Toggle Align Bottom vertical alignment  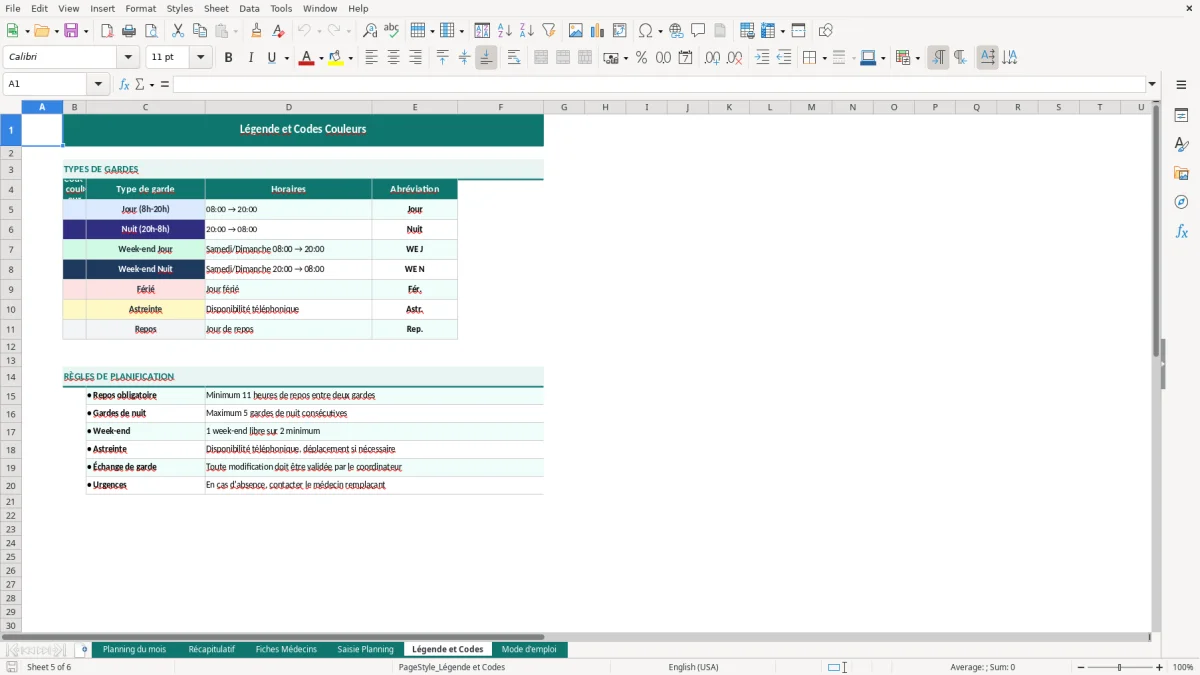pos(486,58)
